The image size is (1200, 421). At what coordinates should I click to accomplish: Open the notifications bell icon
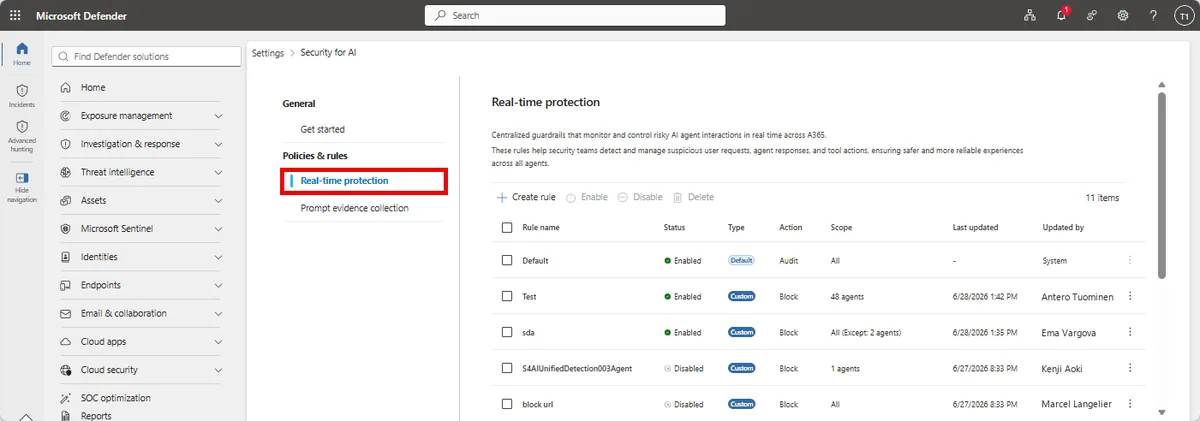(x=1061, y=16)
